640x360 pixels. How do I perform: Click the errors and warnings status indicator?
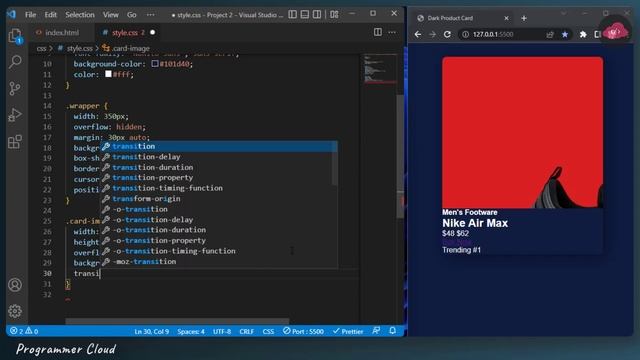tap(24, 331)
